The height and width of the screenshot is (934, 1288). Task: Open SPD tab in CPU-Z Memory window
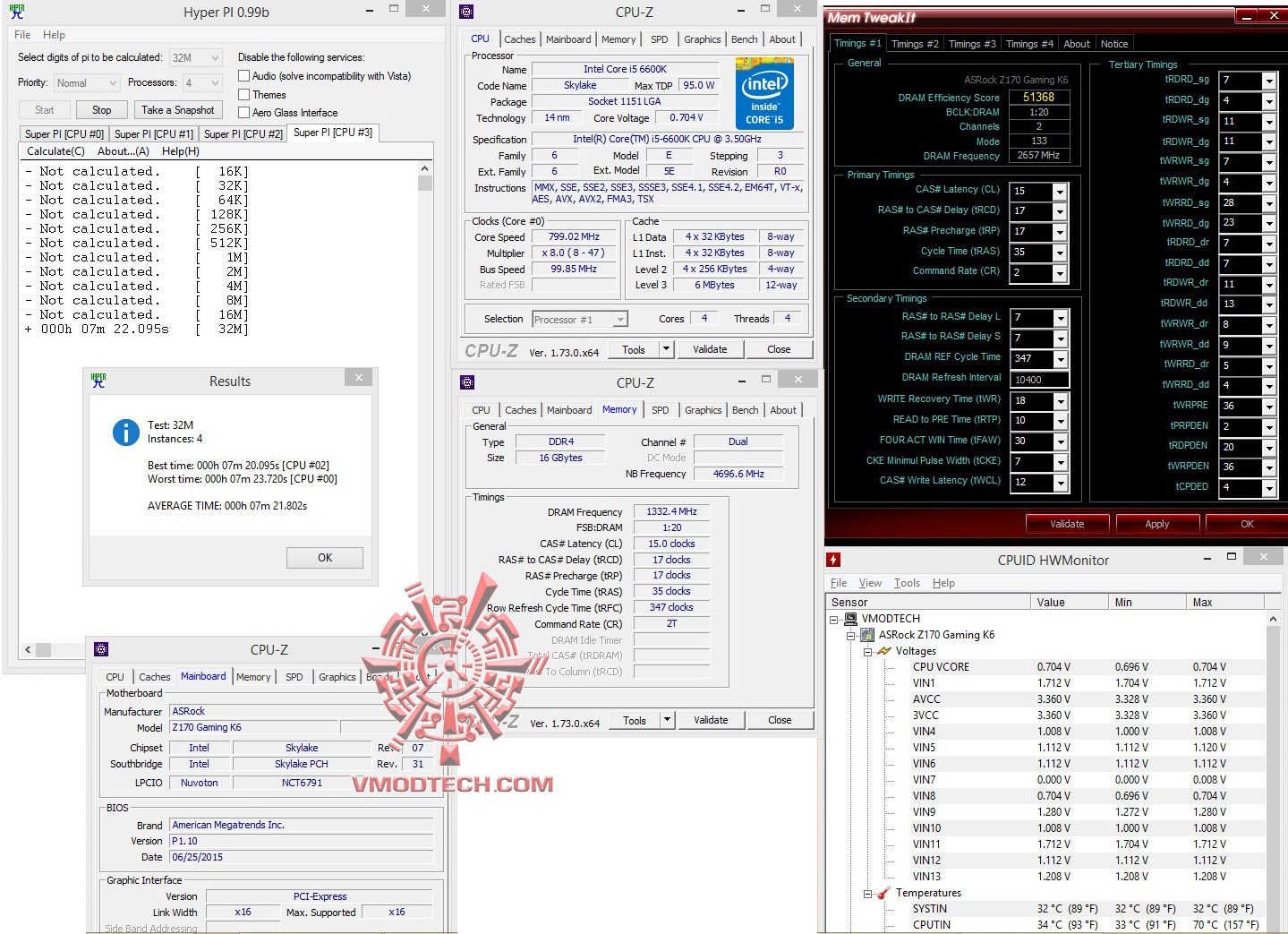point(661,410)
